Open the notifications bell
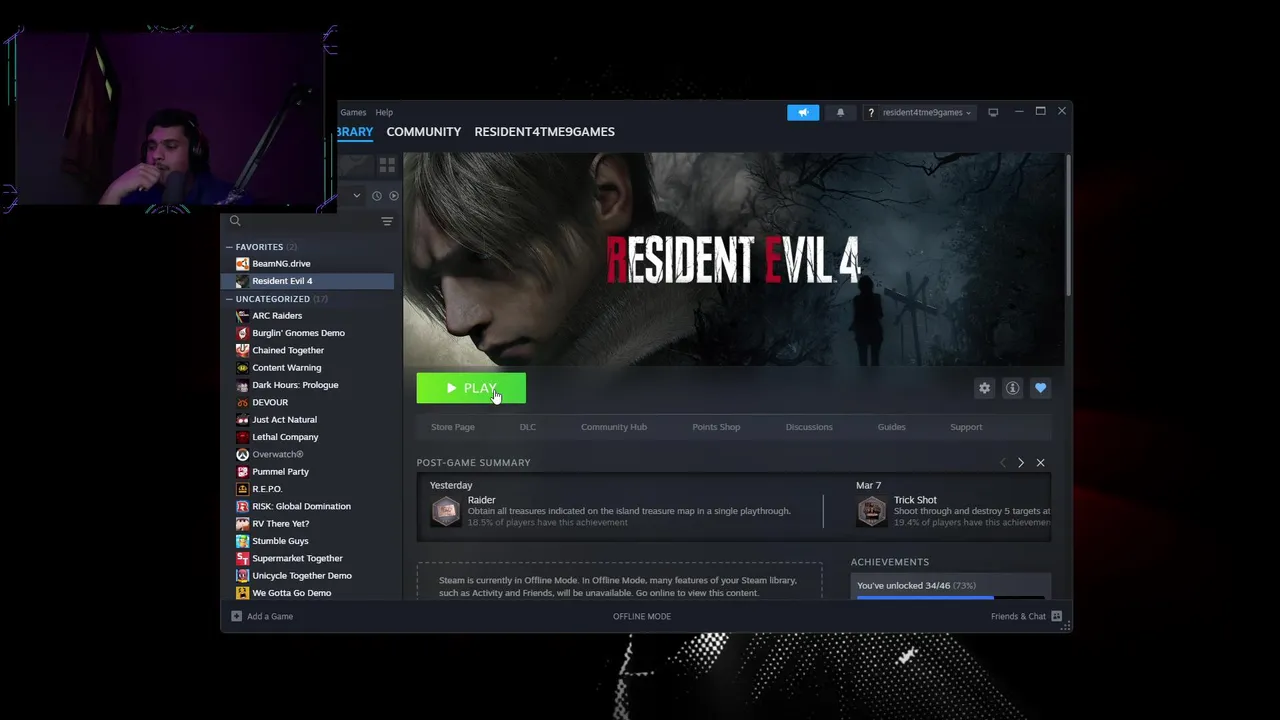This screenshot has height=720, width=1280. [x=840, y=112]
